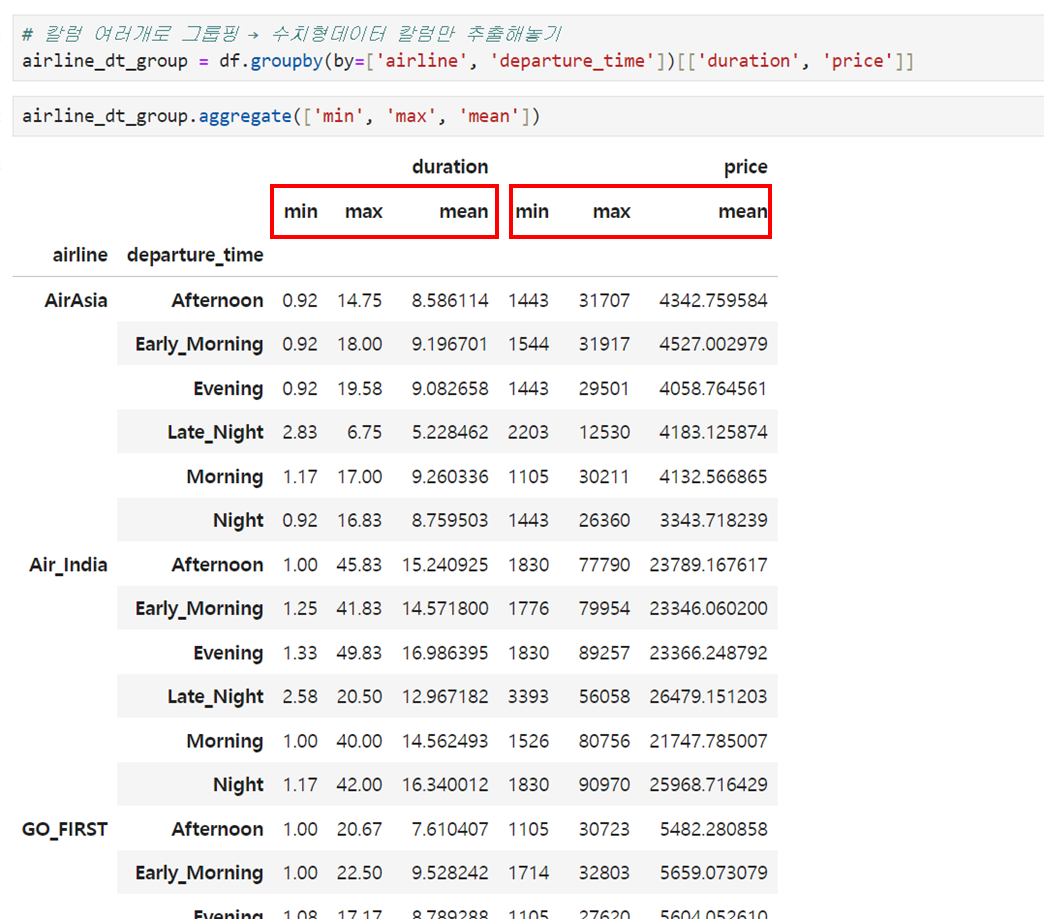Click the 'price' top-level column header
The width and height of the screenshot is (1044, 919).
pyautogui.click(x=746, y=166)
